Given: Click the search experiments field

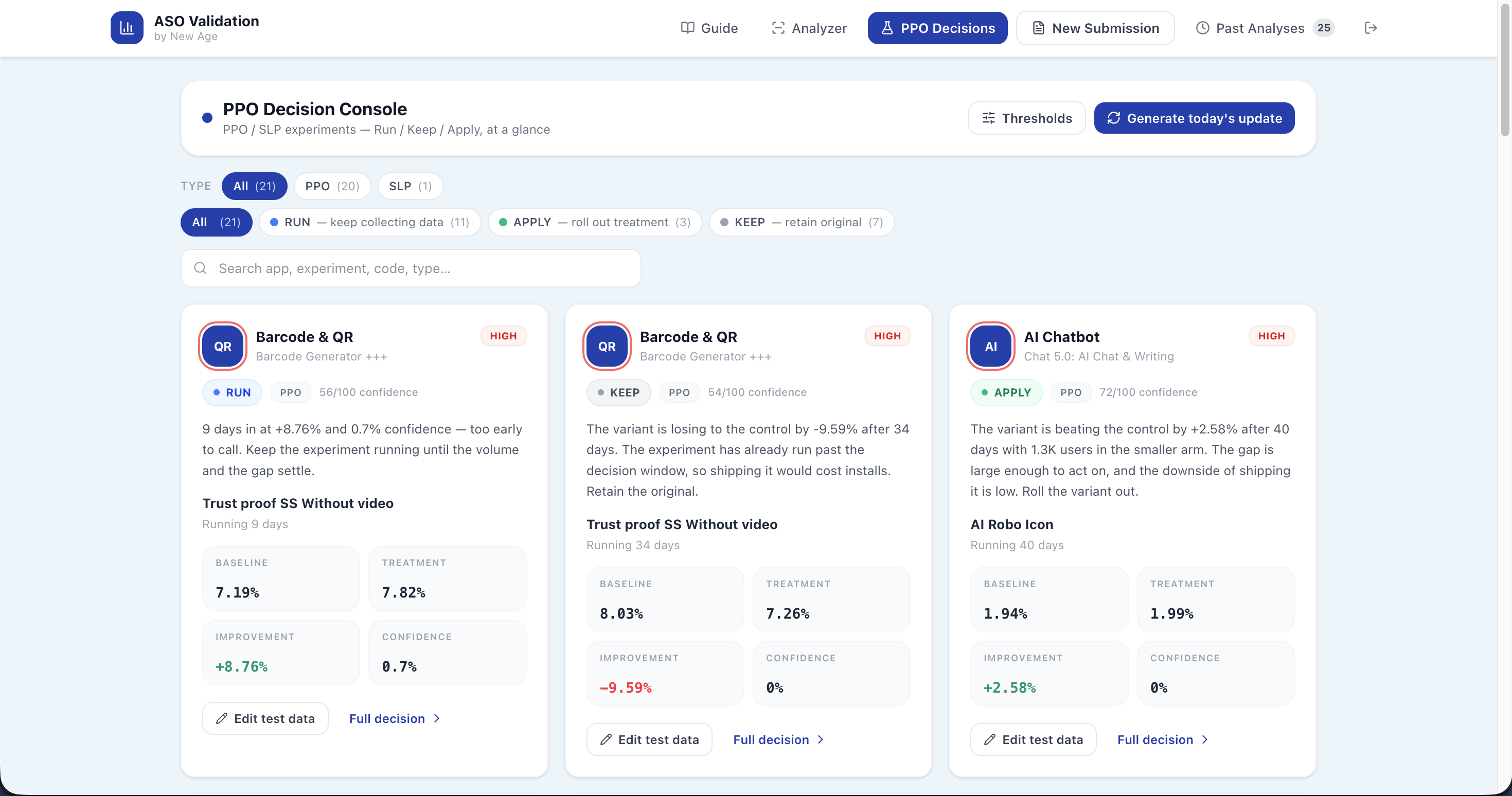Looking at the screenshot, I should pyautogui.click(x=411, y=268).
